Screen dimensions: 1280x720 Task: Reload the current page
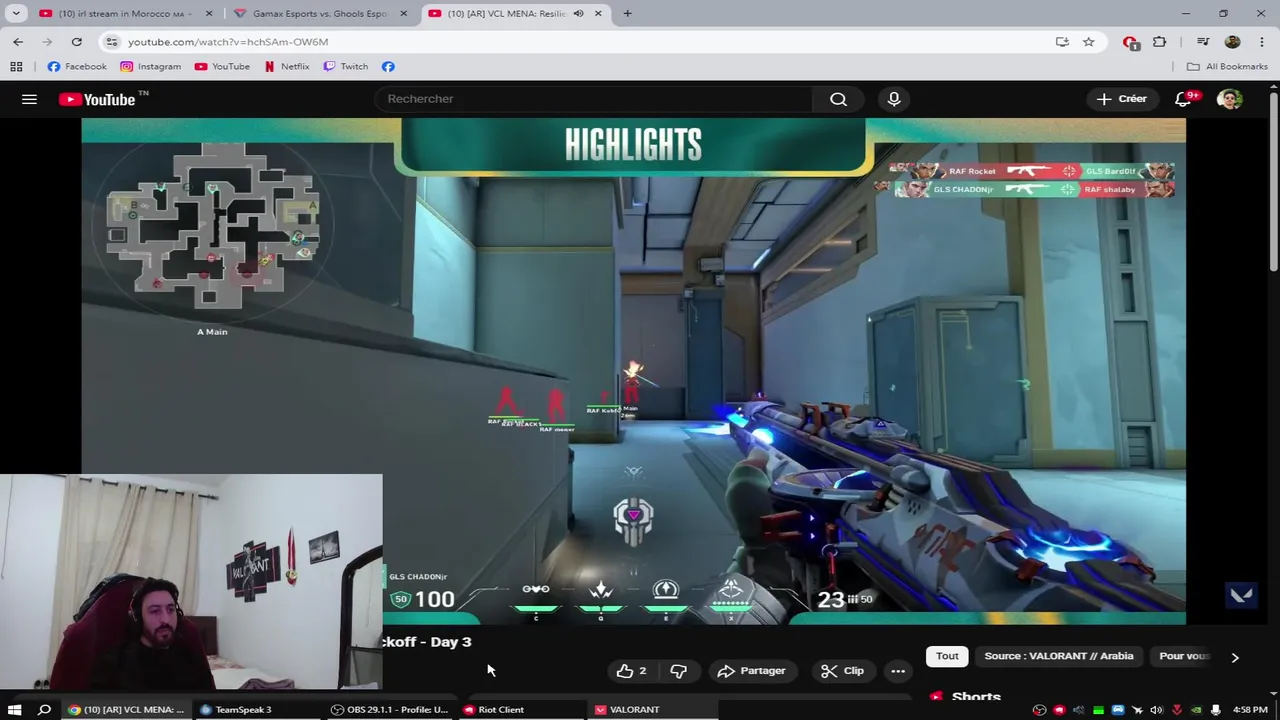[x=76, y=42]
